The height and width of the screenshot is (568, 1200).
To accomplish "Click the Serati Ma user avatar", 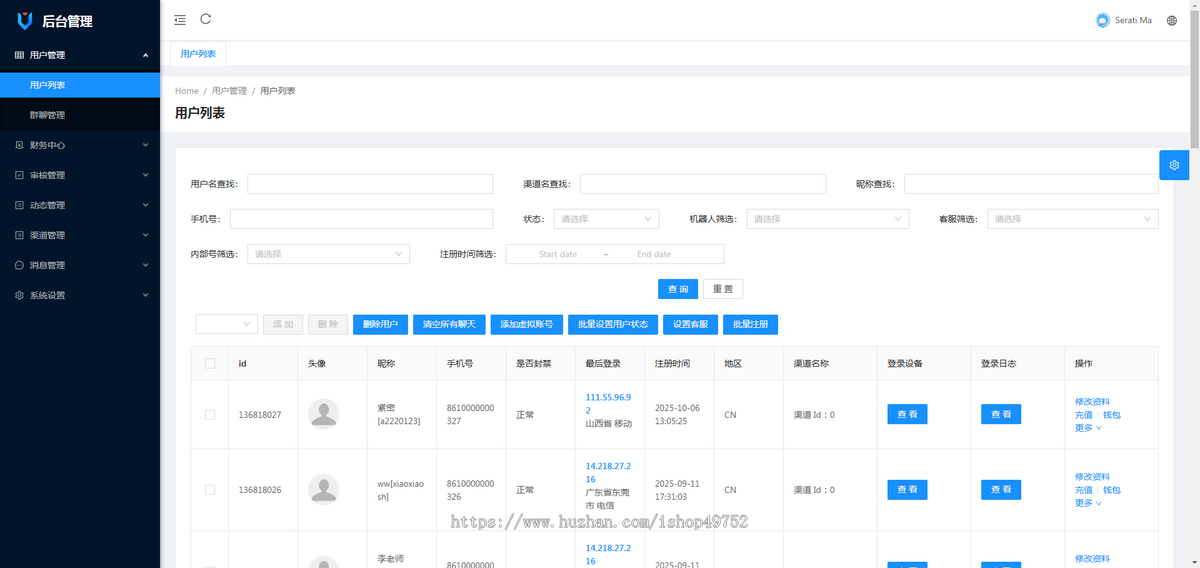I will 1103,20.
